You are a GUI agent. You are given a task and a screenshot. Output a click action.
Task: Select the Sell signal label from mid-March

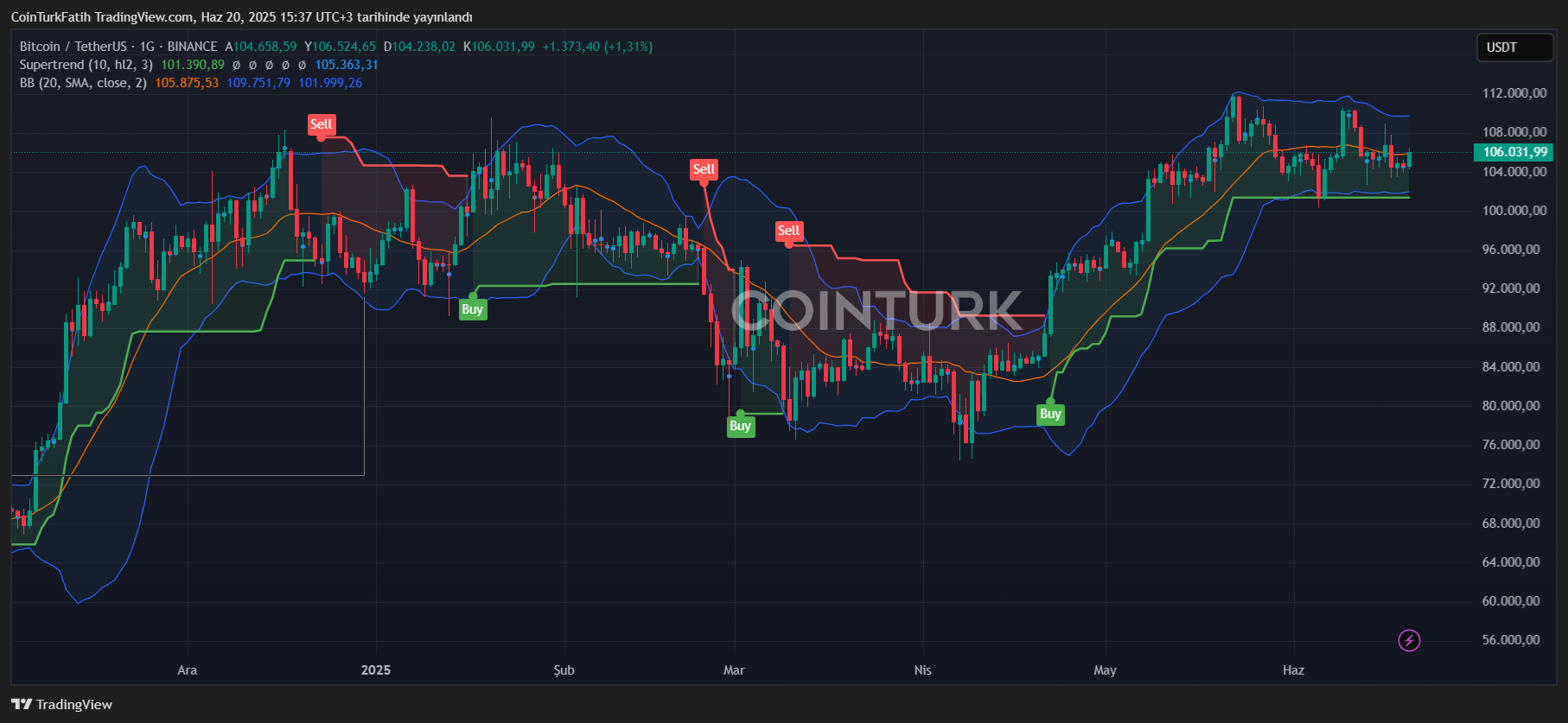pos(788,231)
